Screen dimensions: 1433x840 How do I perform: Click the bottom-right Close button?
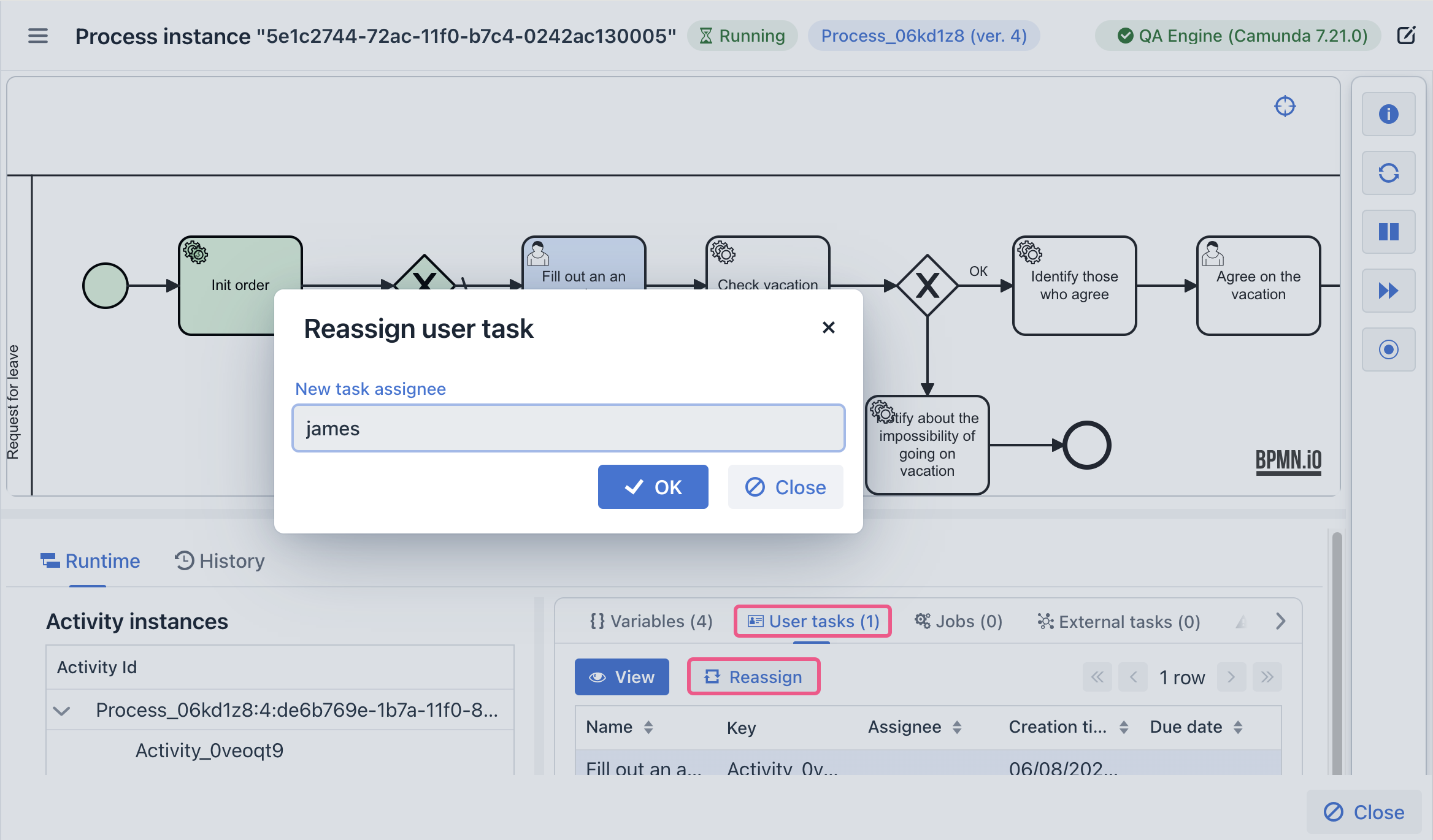(x=1364, y=812)
